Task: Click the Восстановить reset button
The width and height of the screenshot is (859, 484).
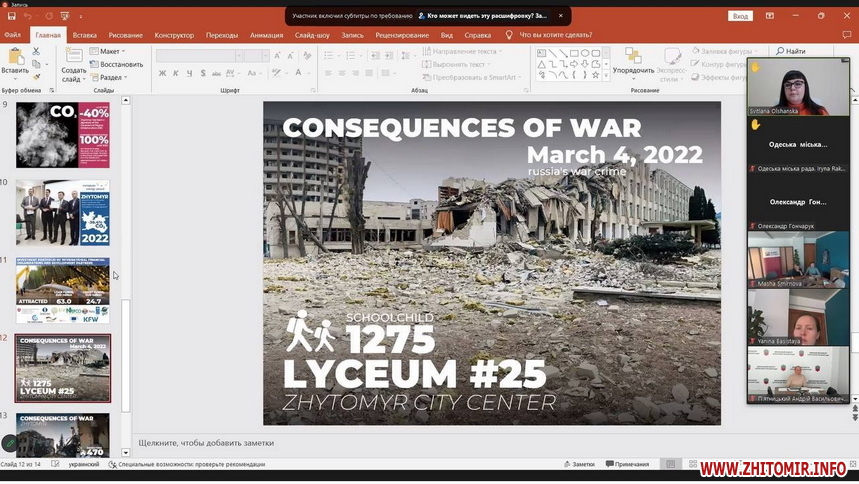Action: [117, 64]
